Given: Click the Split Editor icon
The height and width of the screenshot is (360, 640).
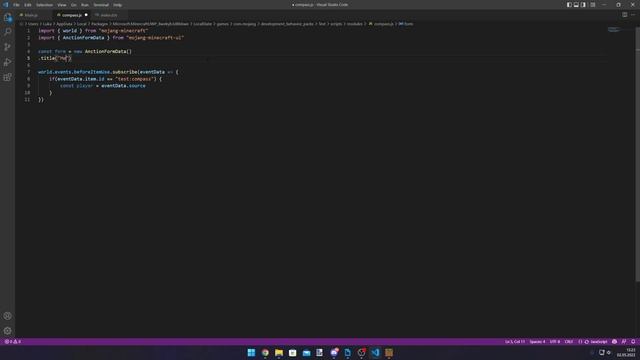Looking at the screenshot, I should click(x=624, y=15).
